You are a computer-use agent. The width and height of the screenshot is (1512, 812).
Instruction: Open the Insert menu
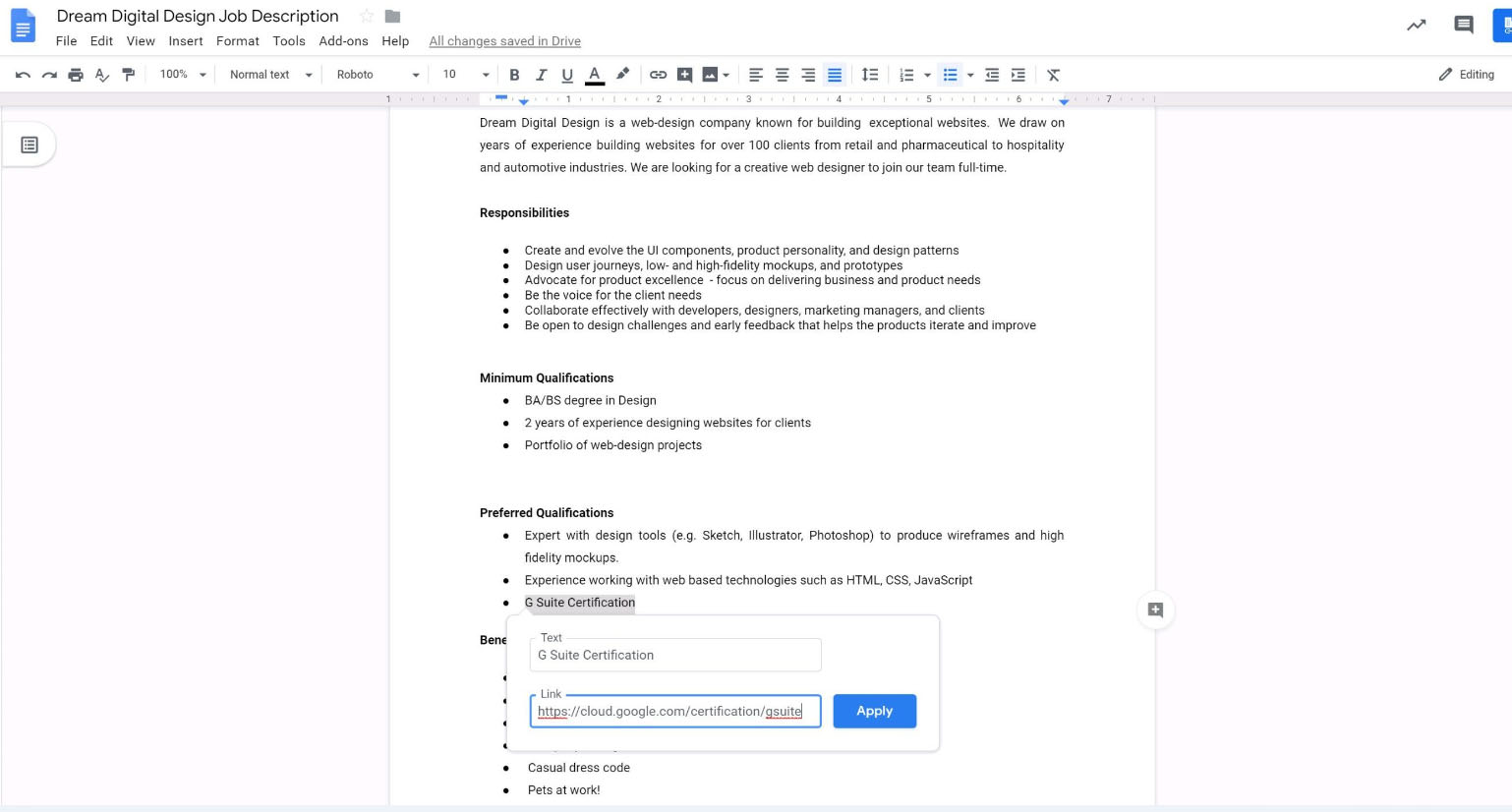click(x=186, y=41)
